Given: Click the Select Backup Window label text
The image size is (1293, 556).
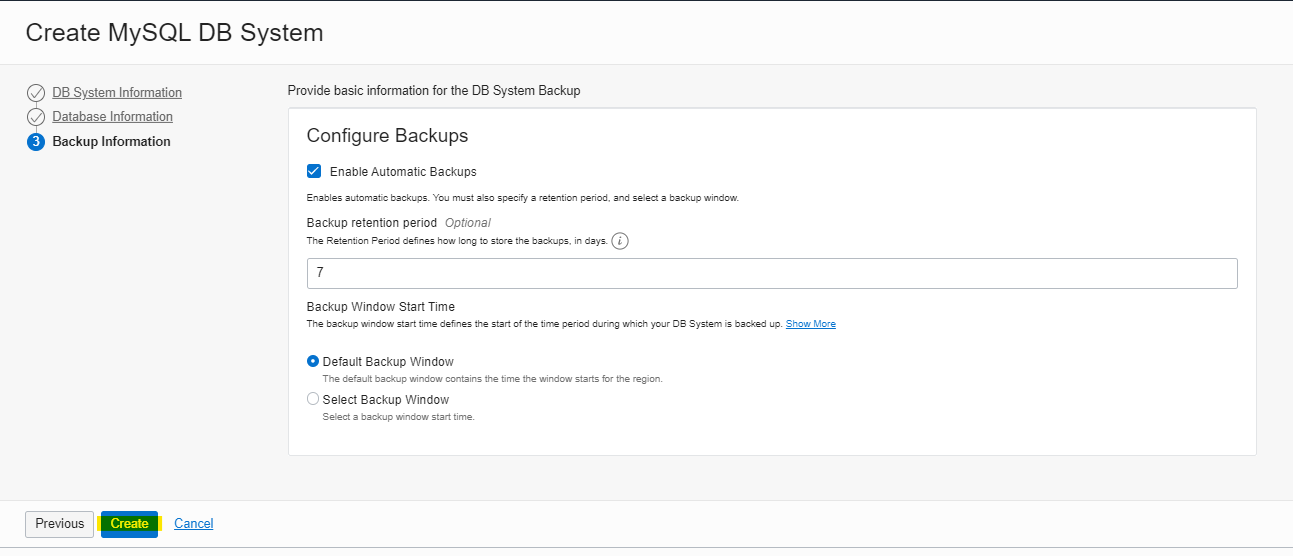Looking at the screenshot, I should click(385, 399).
